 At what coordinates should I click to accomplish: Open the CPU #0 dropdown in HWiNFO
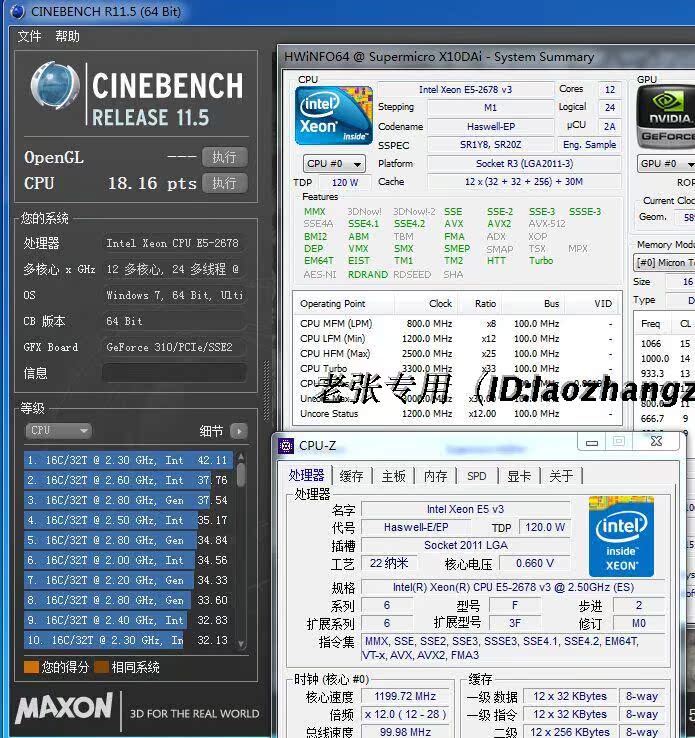coord(334,164)
